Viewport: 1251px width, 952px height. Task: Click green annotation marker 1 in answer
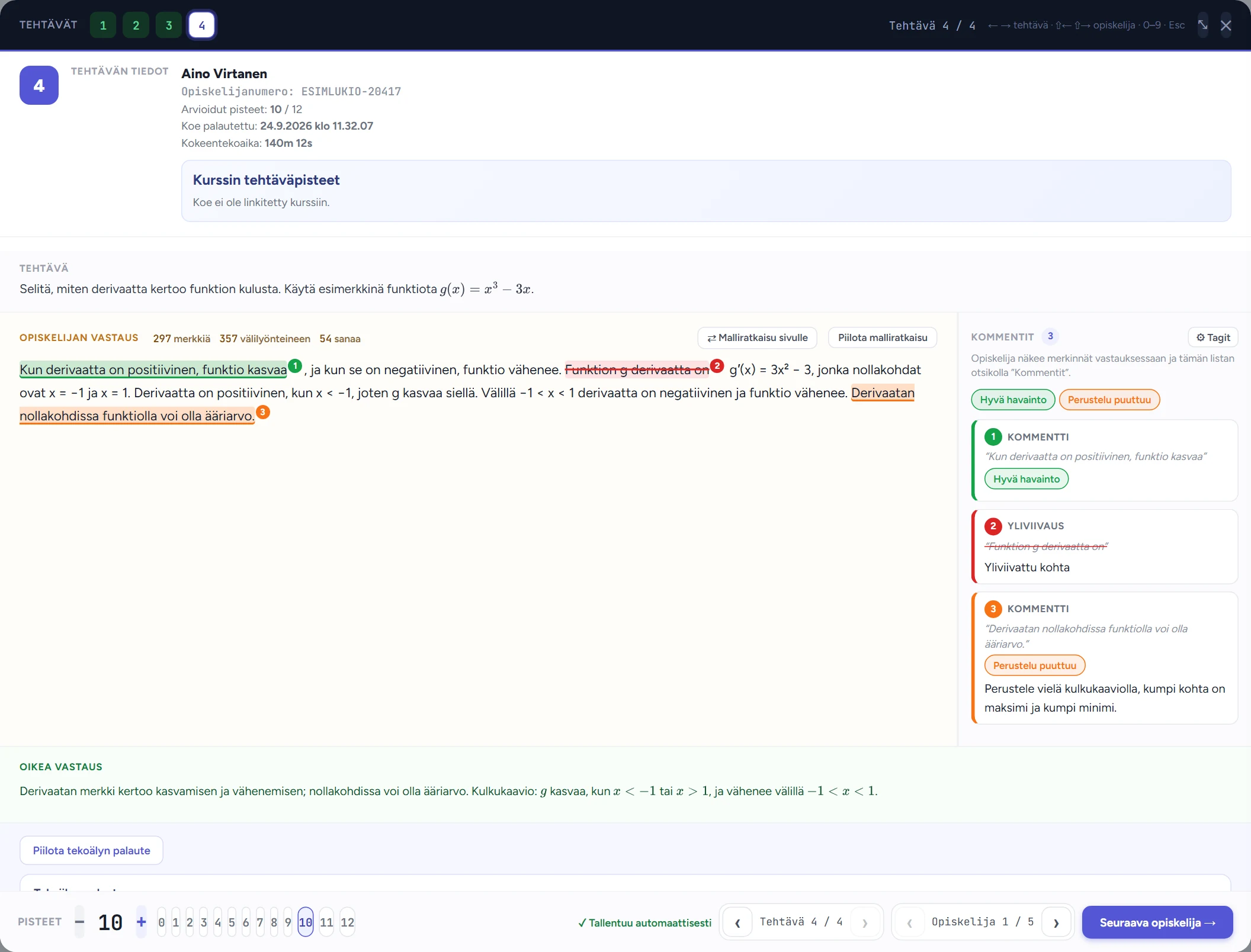pyautogui.click(x=295, y=366)
